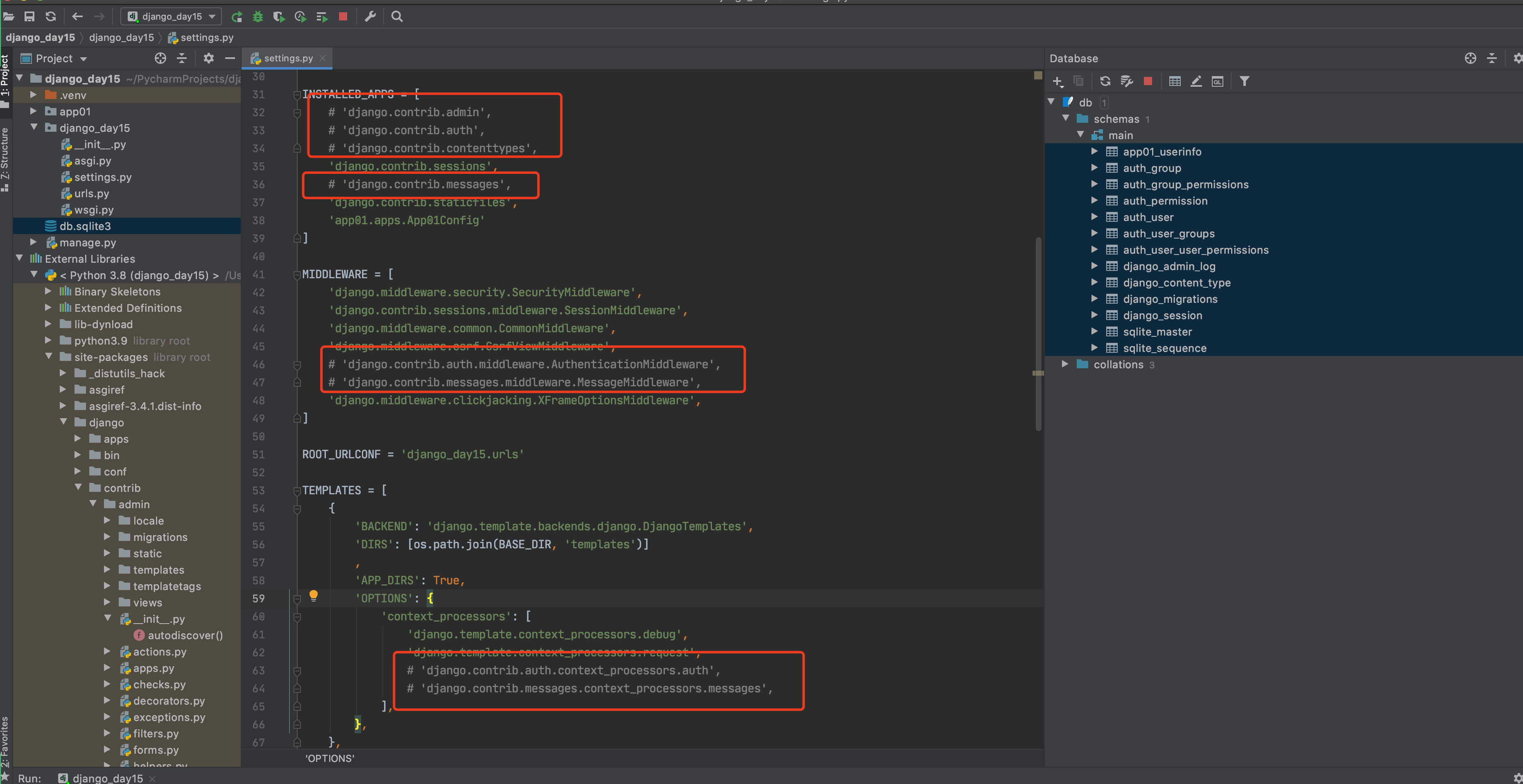1523x784 pixels.
Task: Select urls.py in the project tree
Action: [x=92, y=193]
